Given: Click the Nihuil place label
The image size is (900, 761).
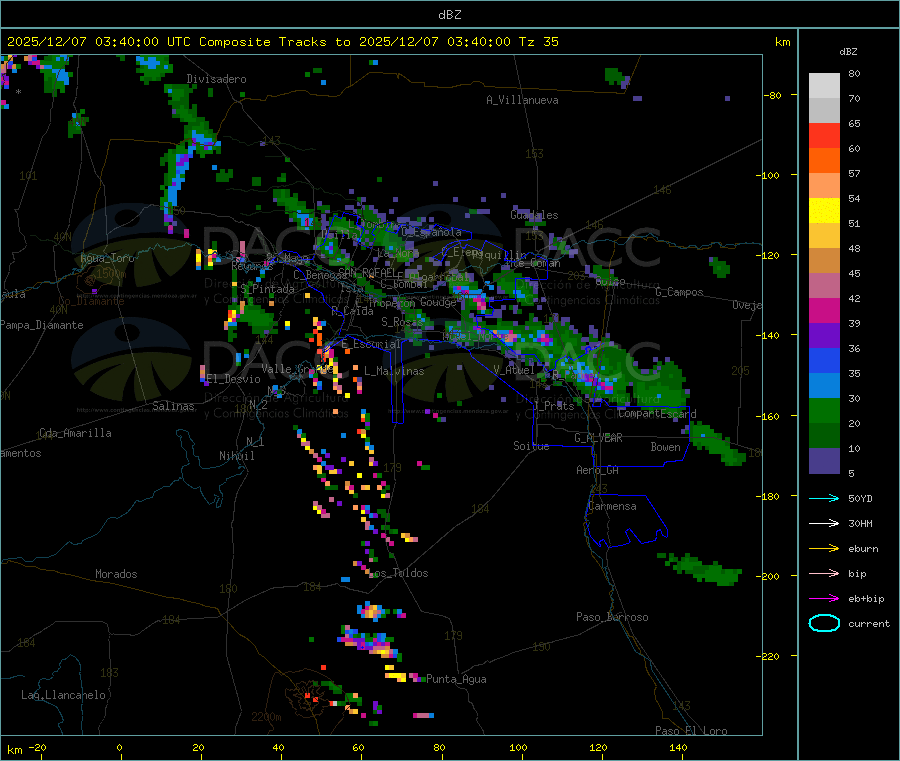Looking at the screenshot, I should click(x=236, y=456).
